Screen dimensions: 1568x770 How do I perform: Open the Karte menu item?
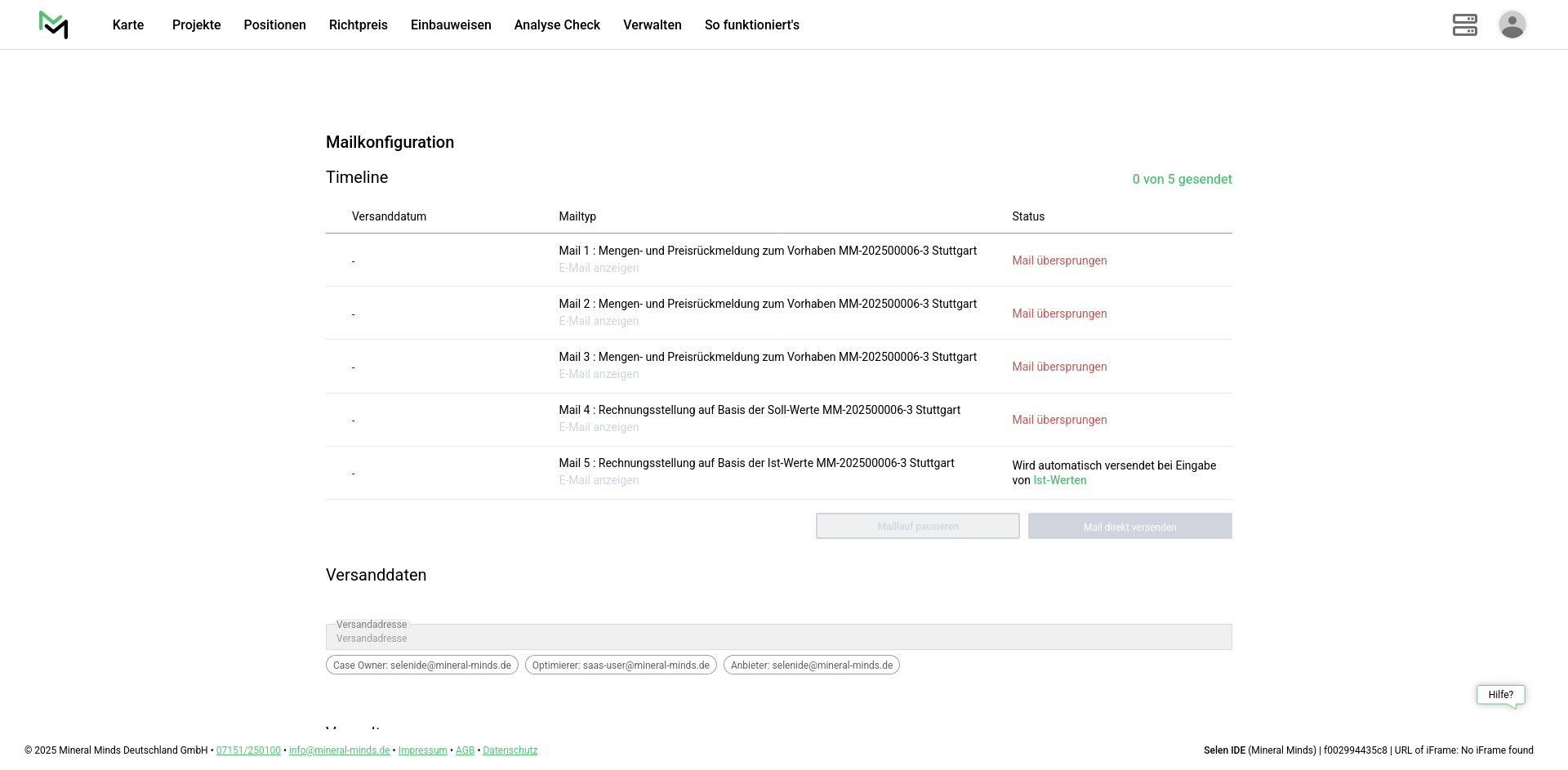click(x=128, y=24)
